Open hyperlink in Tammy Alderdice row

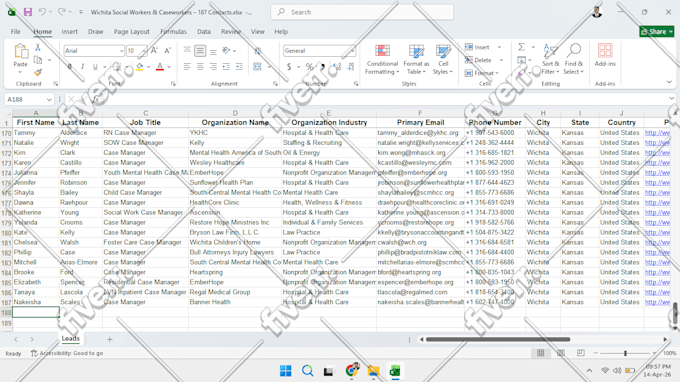[x=657, y=133]
